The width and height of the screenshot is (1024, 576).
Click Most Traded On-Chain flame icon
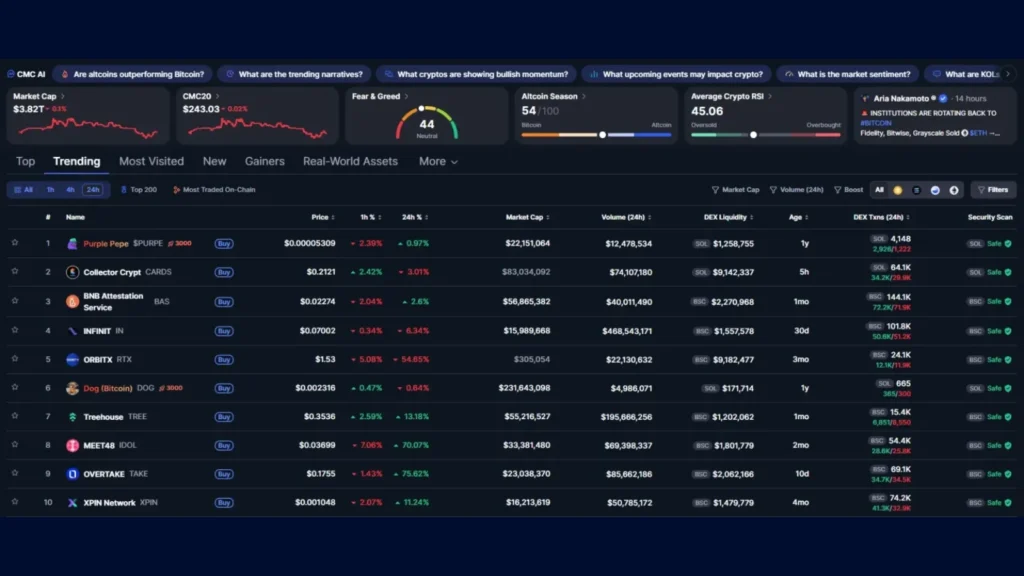pos(176,190)
